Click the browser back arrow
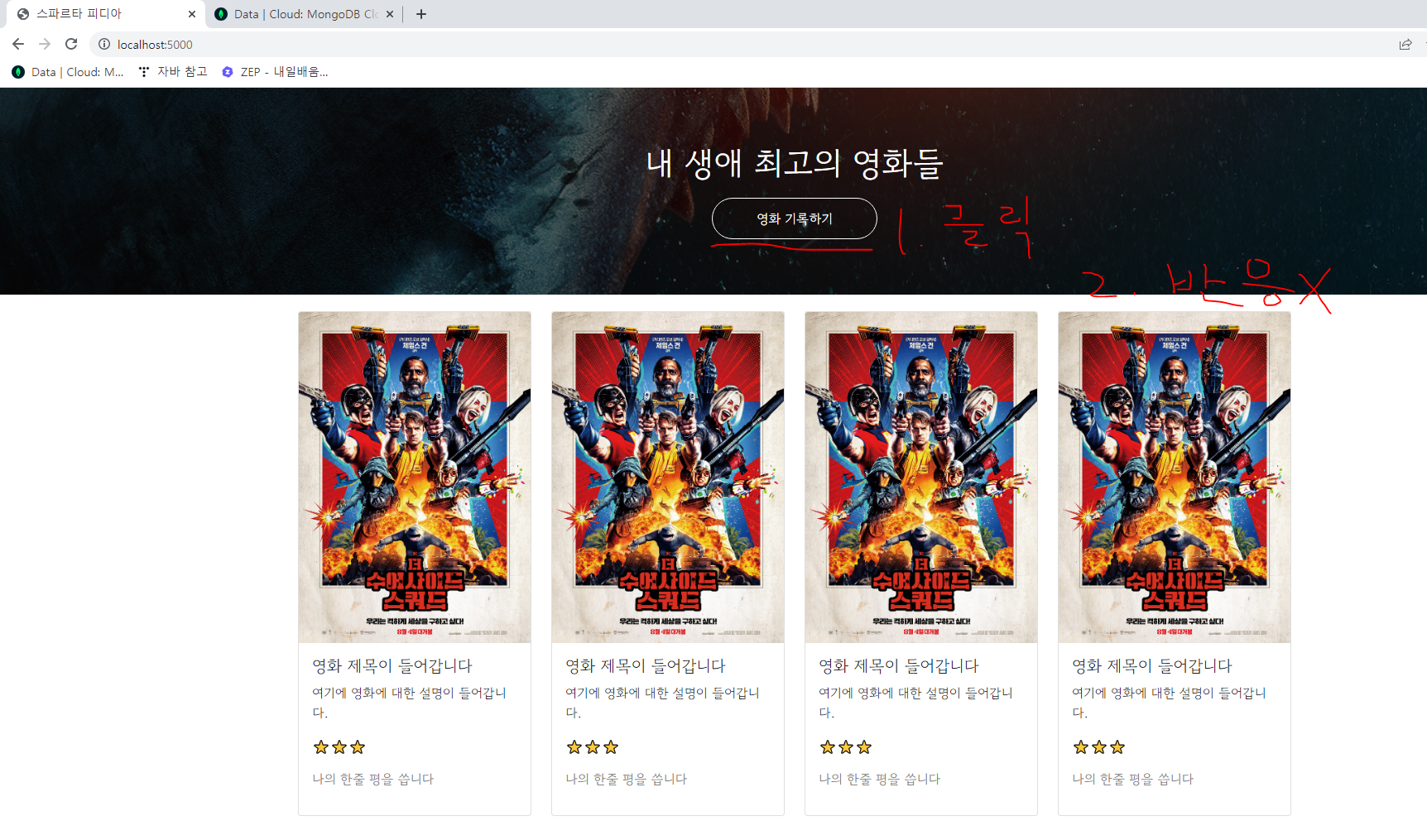The height and width of the screenshot is (840, 1427). 18,44
